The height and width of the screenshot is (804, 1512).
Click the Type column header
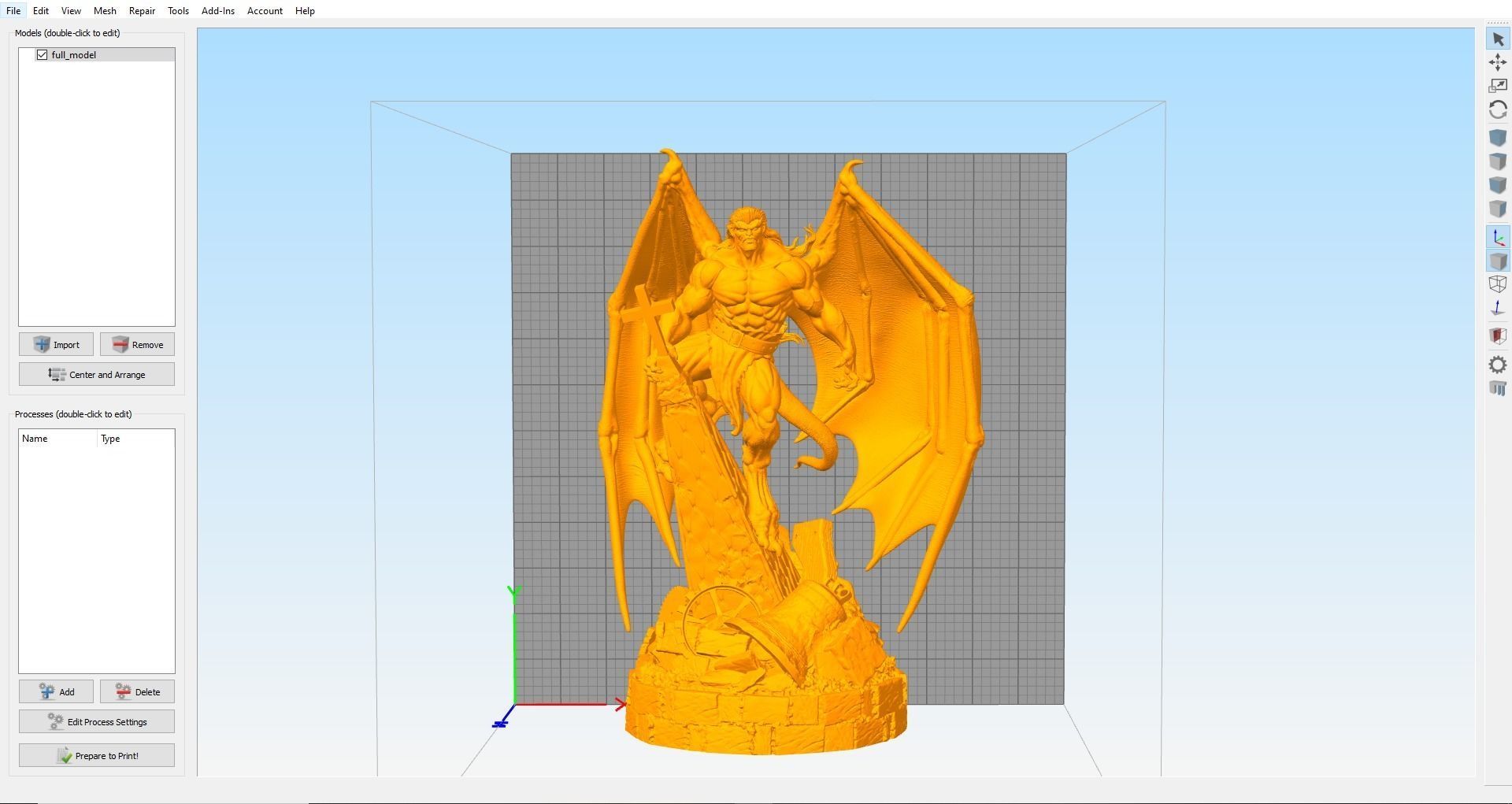pos(135,439)
